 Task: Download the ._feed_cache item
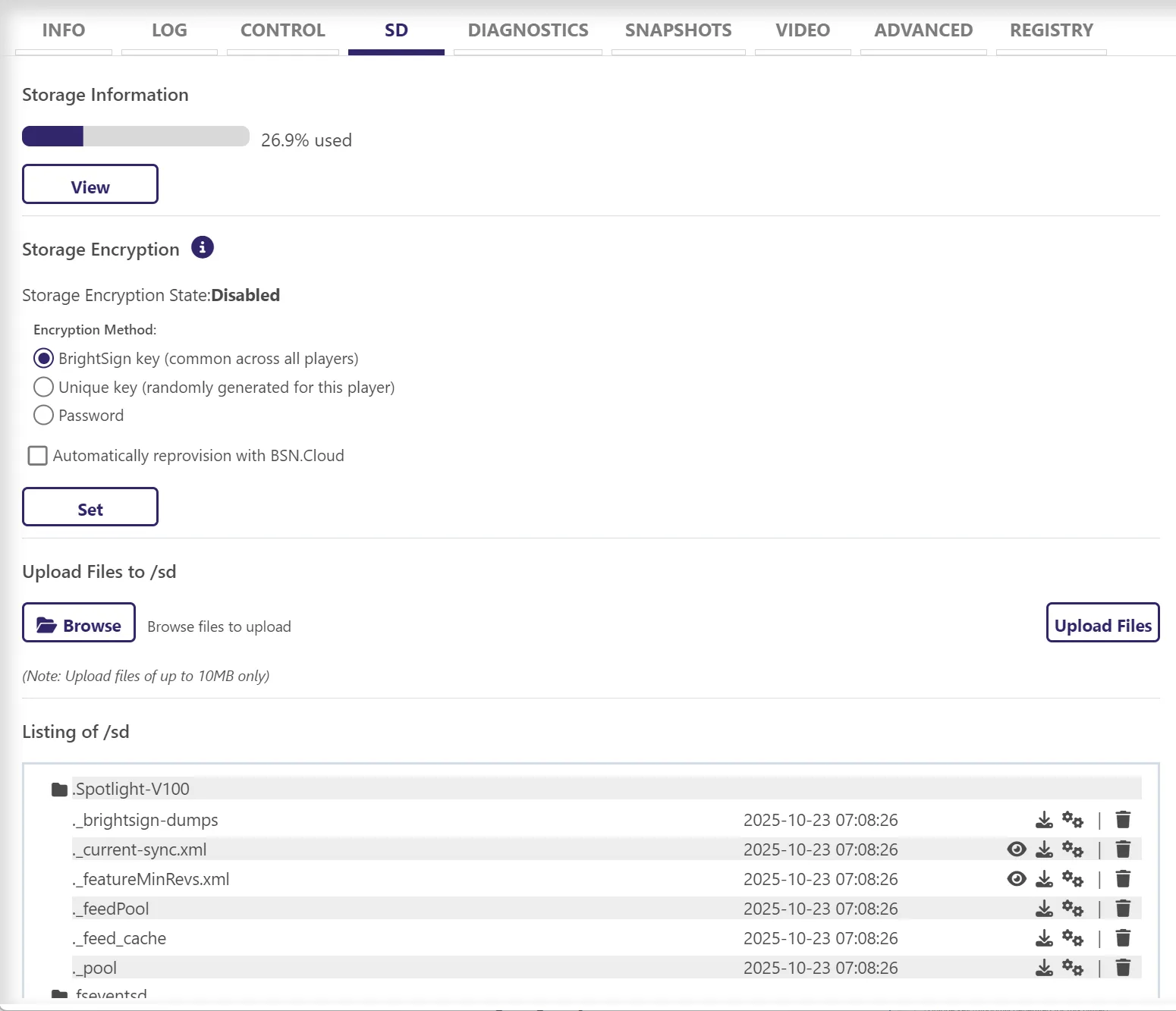(1044, 938)
